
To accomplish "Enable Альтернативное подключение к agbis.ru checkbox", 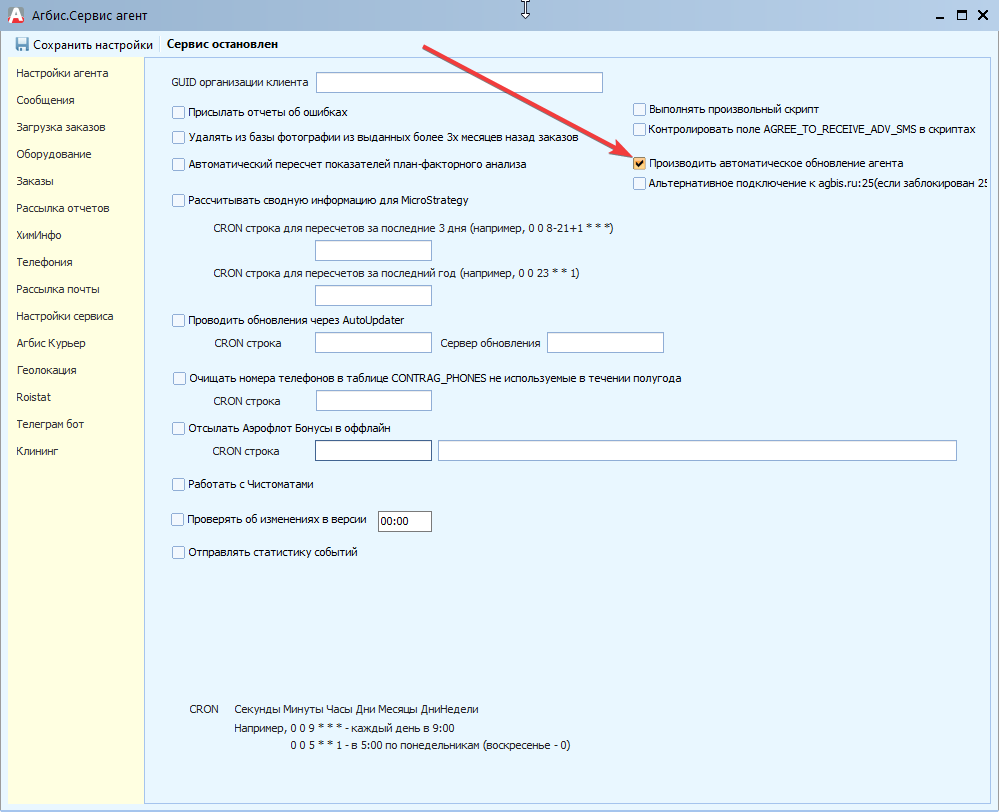I will tap(639, 184).
